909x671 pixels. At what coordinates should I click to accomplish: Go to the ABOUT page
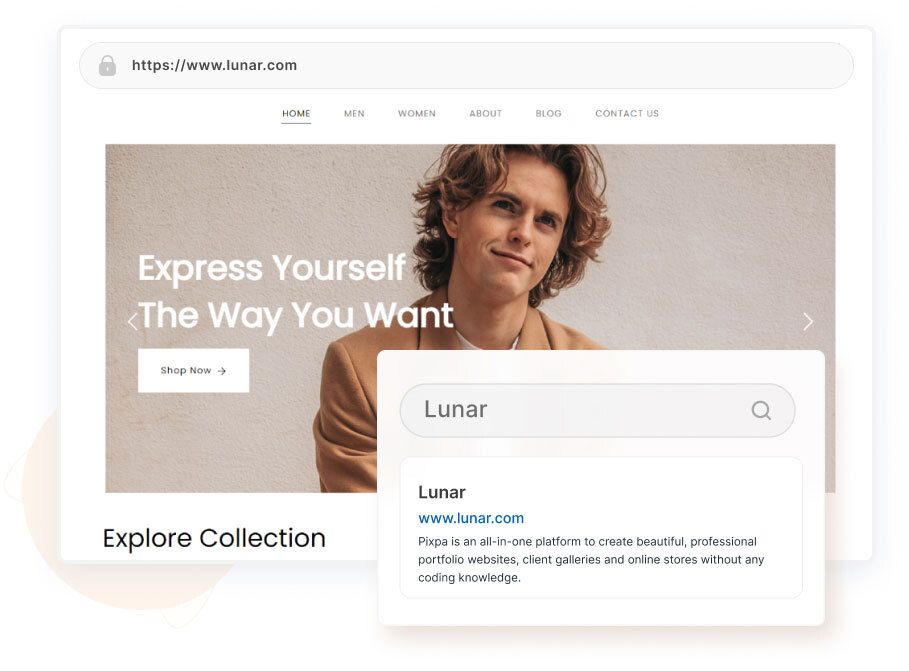tap(486, 114)
